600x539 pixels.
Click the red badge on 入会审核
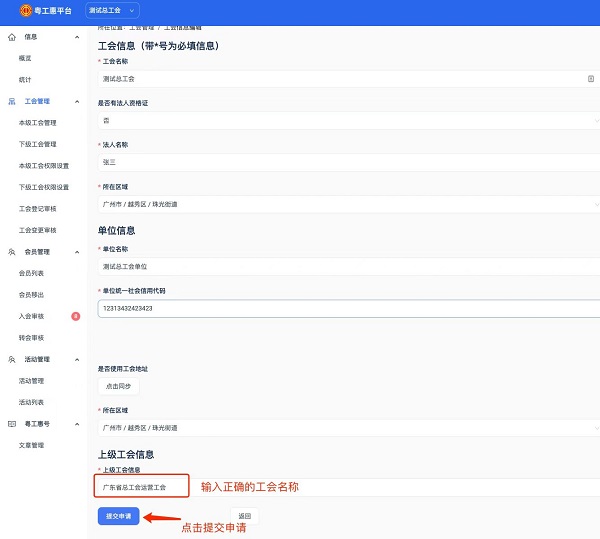[x=76, y=316]
